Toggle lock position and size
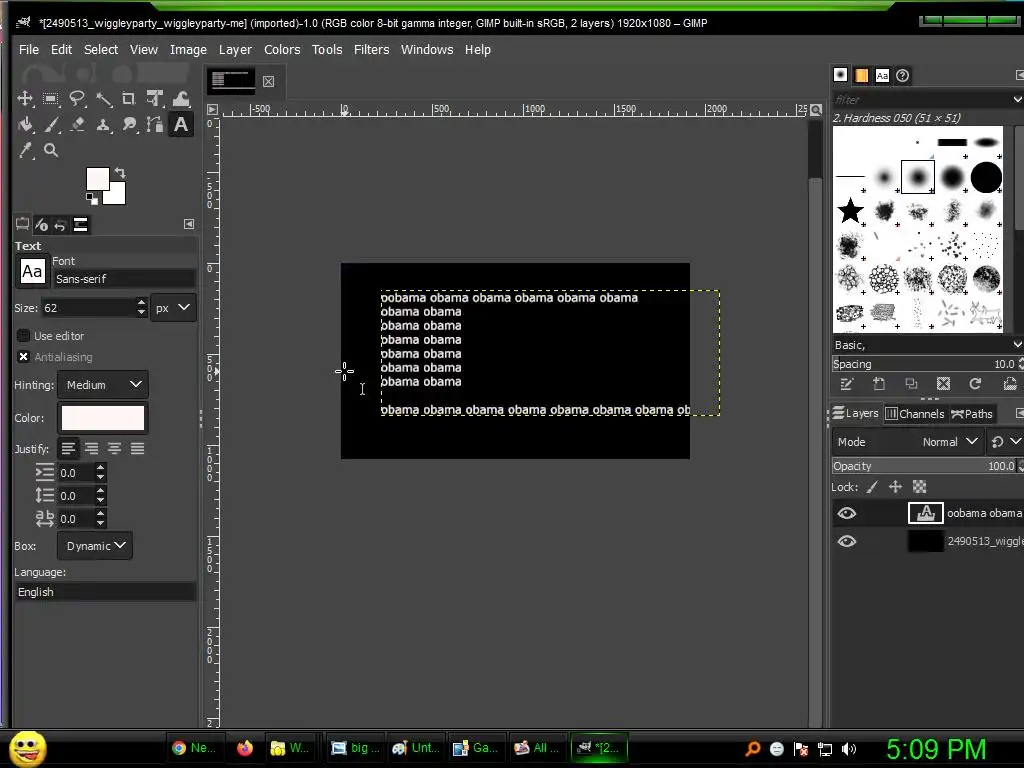The image size is (1024, 768). [x=895, y=487]
